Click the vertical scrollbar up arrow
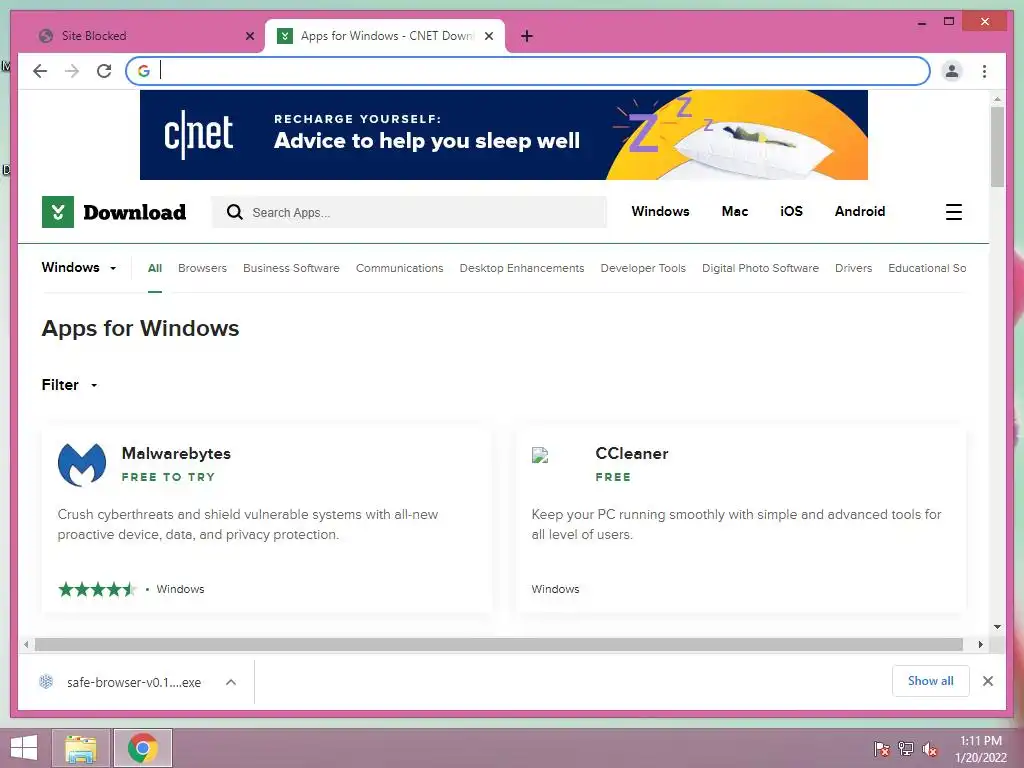1024x768 pixels. (997, 99)
